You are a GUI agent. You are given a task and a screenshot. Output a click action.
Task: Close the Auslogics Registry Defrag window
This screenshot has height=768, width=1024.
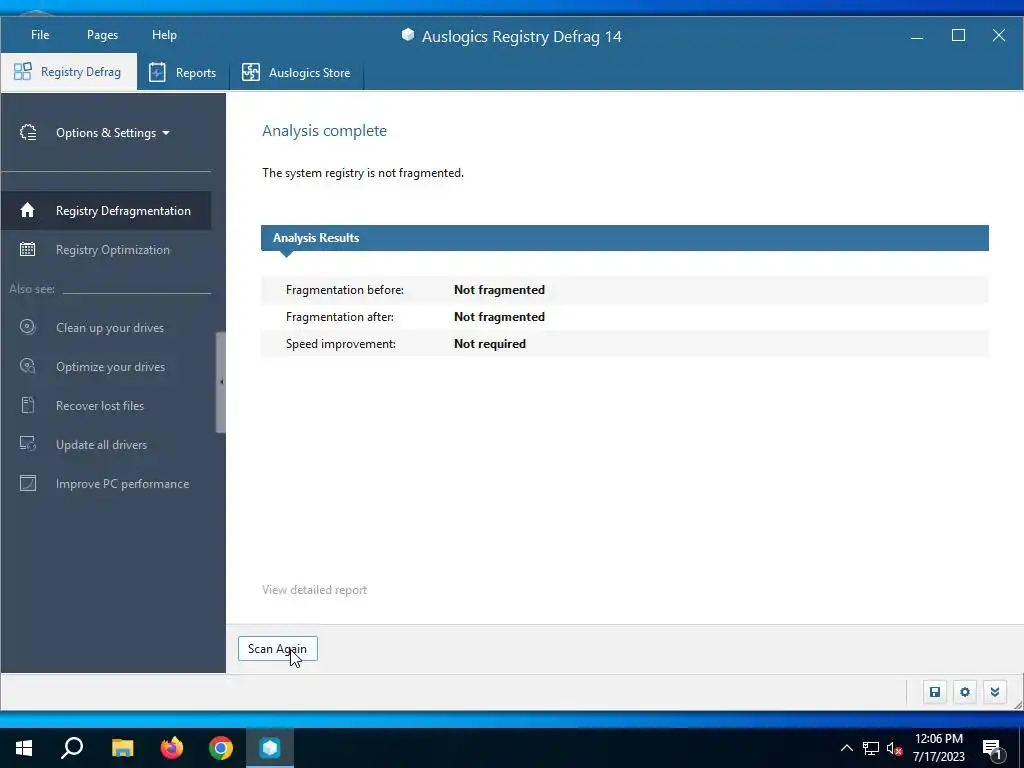(999, 35)
